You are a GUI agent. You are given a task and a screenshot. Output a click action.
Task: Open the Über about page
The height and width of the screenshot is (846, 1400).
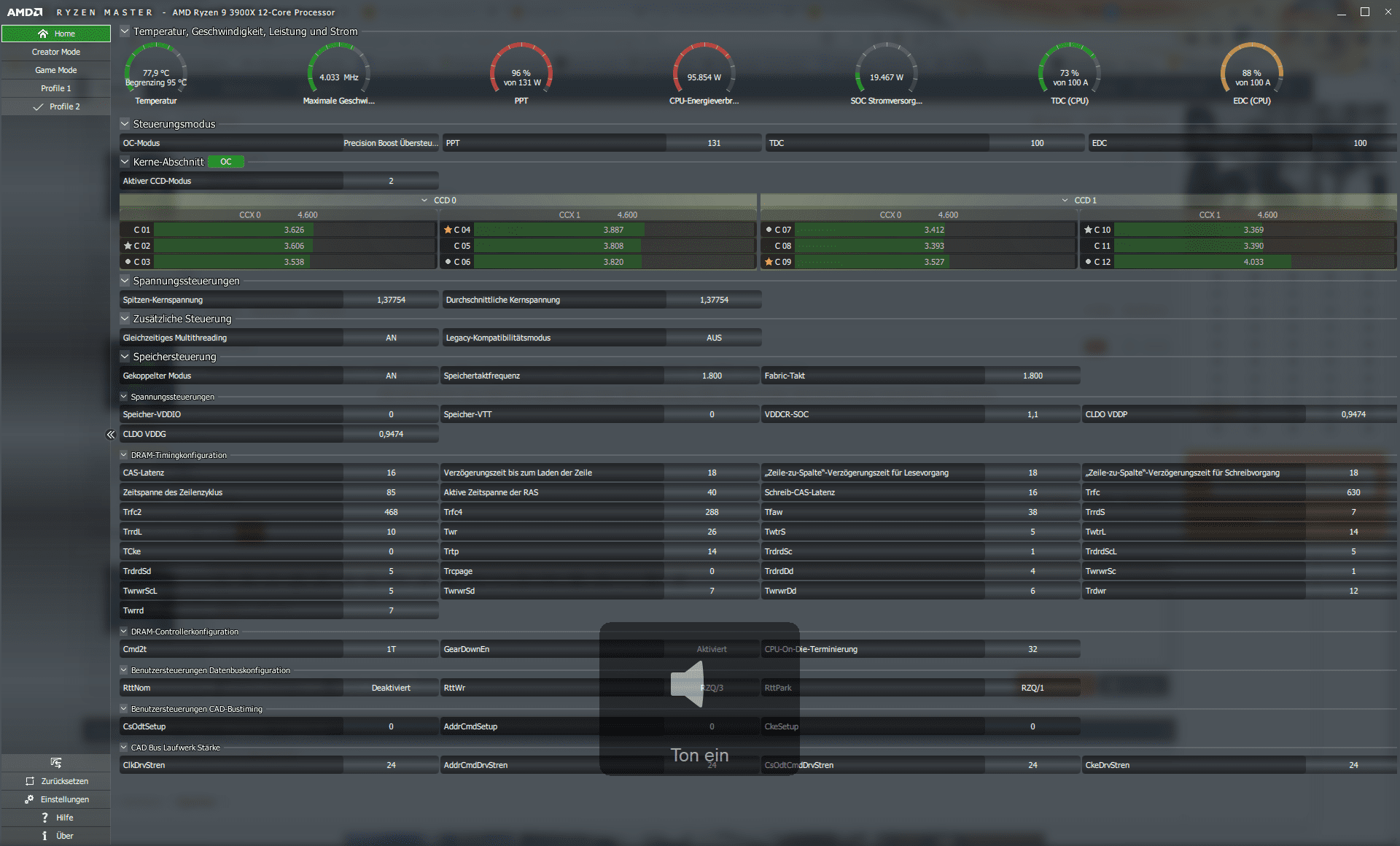(x=56, y=836)
